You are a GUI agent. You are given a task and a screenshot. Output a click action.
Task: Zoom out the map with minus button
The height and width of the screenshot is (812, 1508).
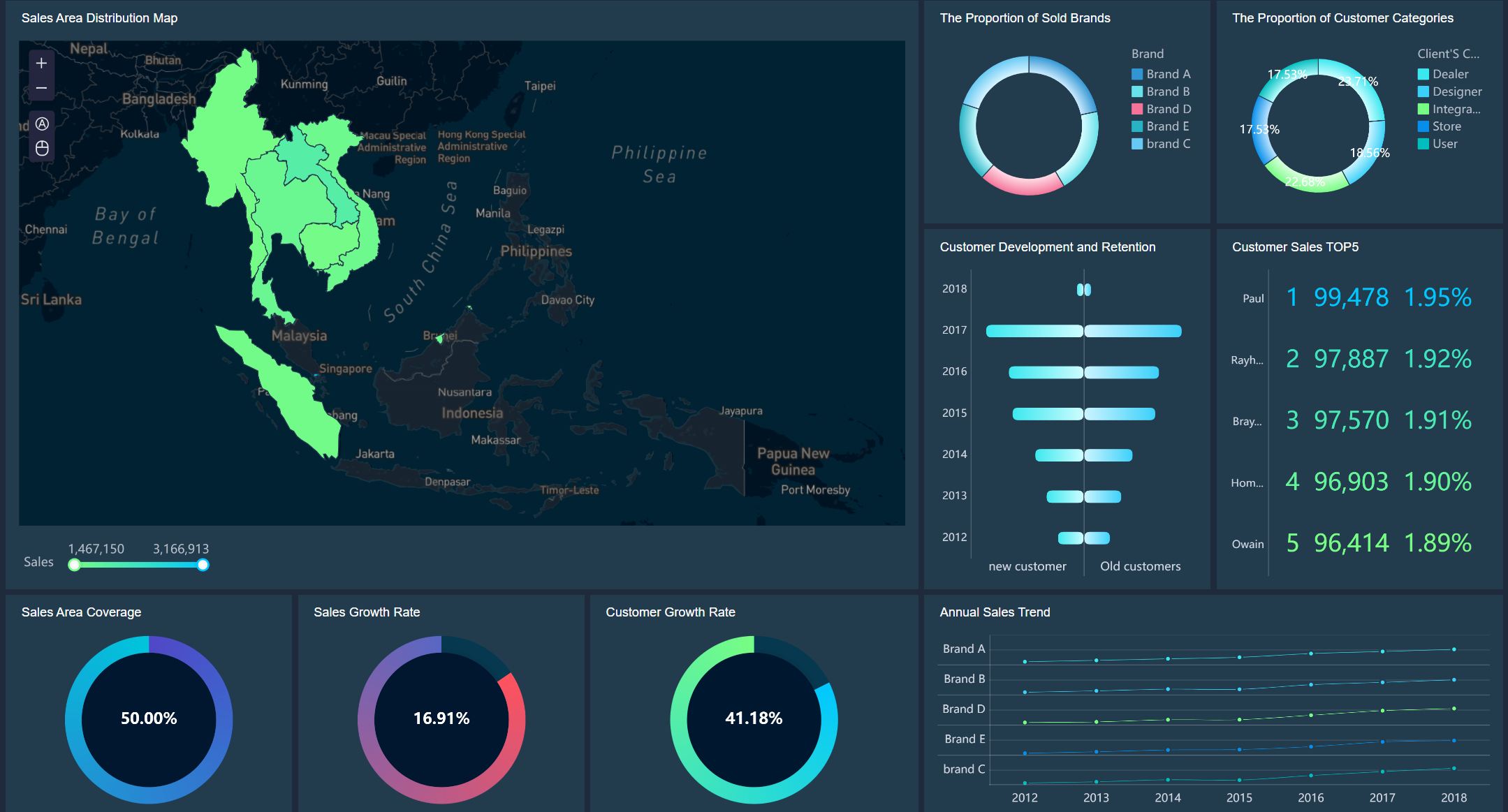tap(41, 88)
